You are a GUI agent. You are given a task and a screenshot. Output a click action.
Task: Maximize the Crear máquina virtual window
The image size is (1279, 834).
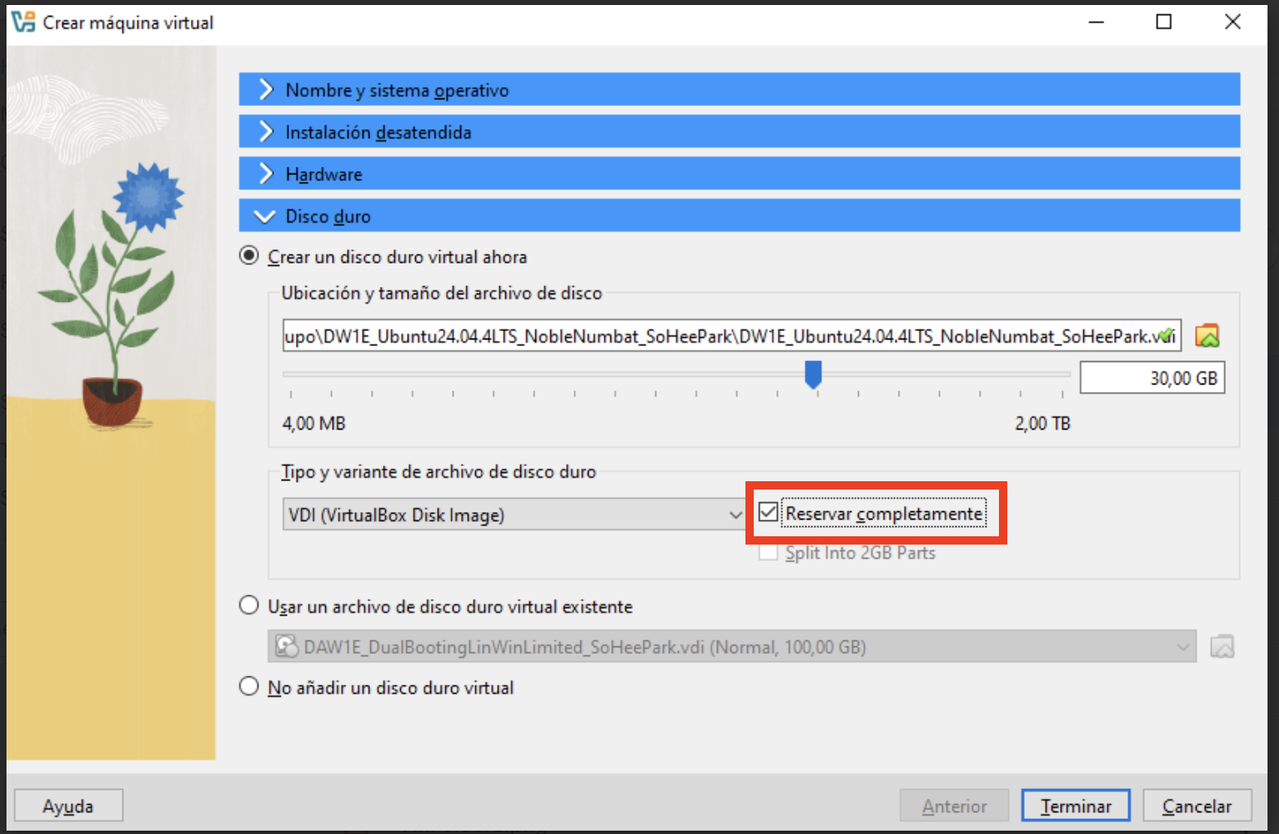click(1164, 22)
